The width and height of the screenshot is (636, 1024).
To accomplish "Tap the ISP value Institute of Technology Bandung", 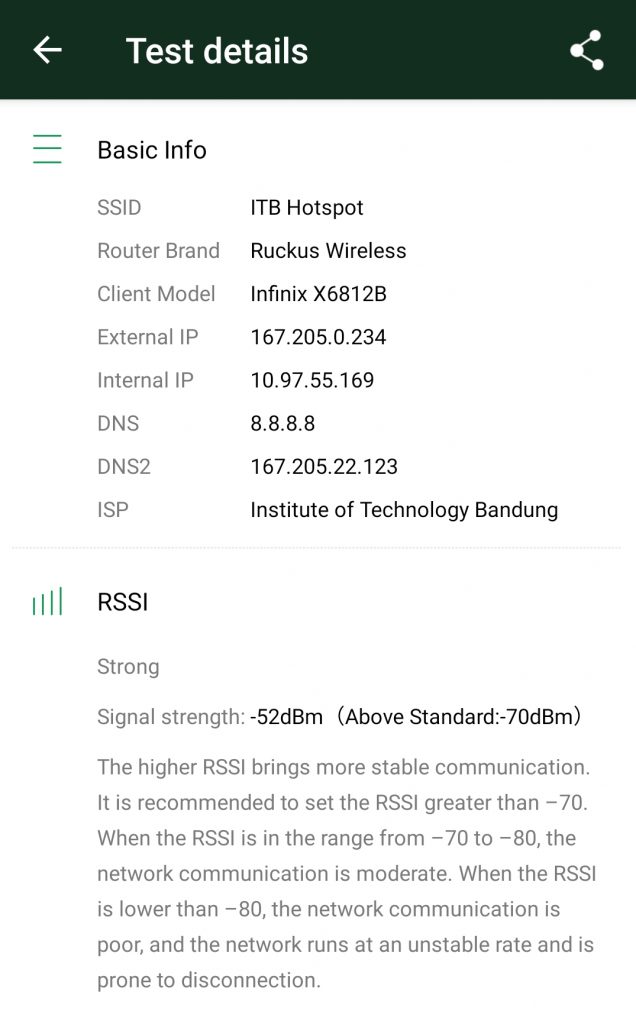I will [x=404, y=509].
